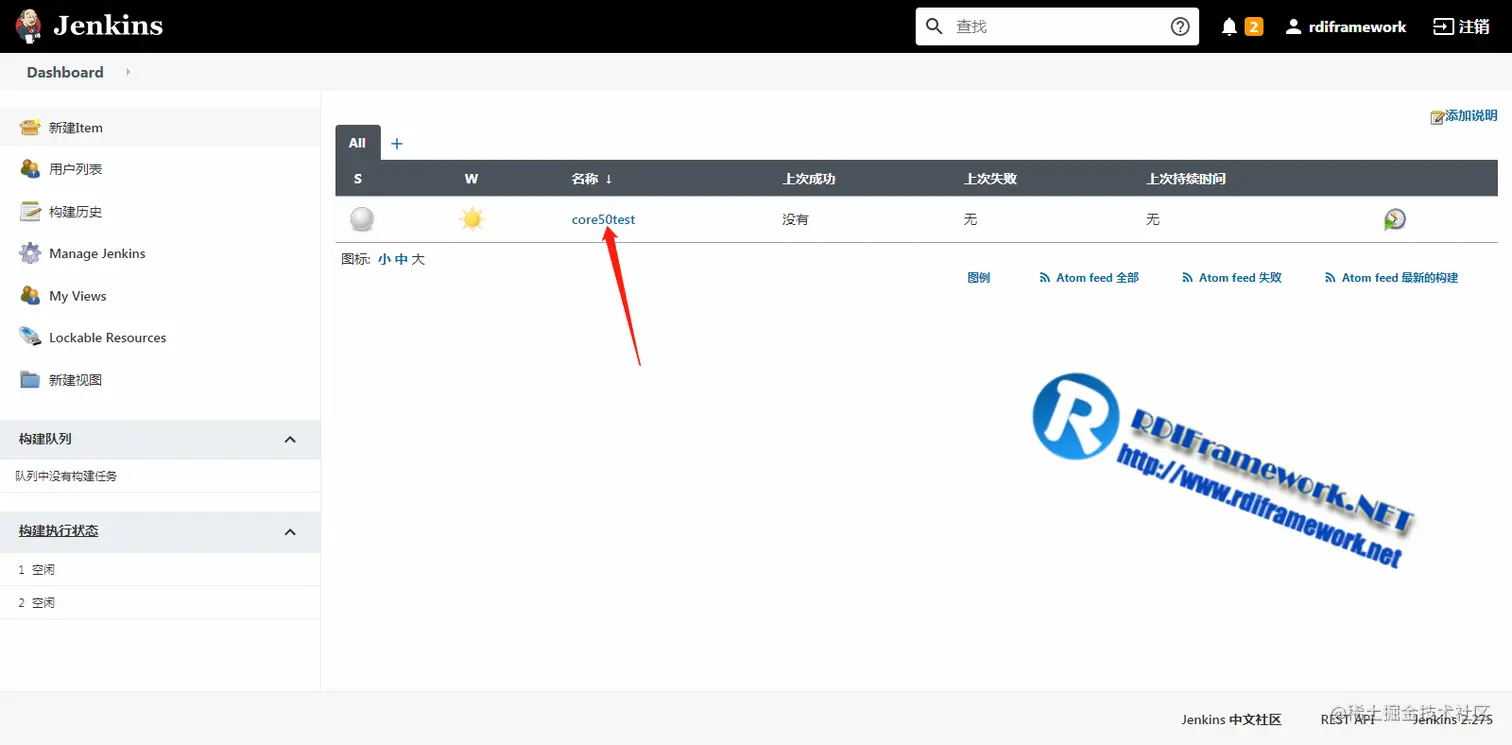Sort by 上次持续时间 column header
This screenshot has height=745, width=1512.
click(x=1186, y=179)
